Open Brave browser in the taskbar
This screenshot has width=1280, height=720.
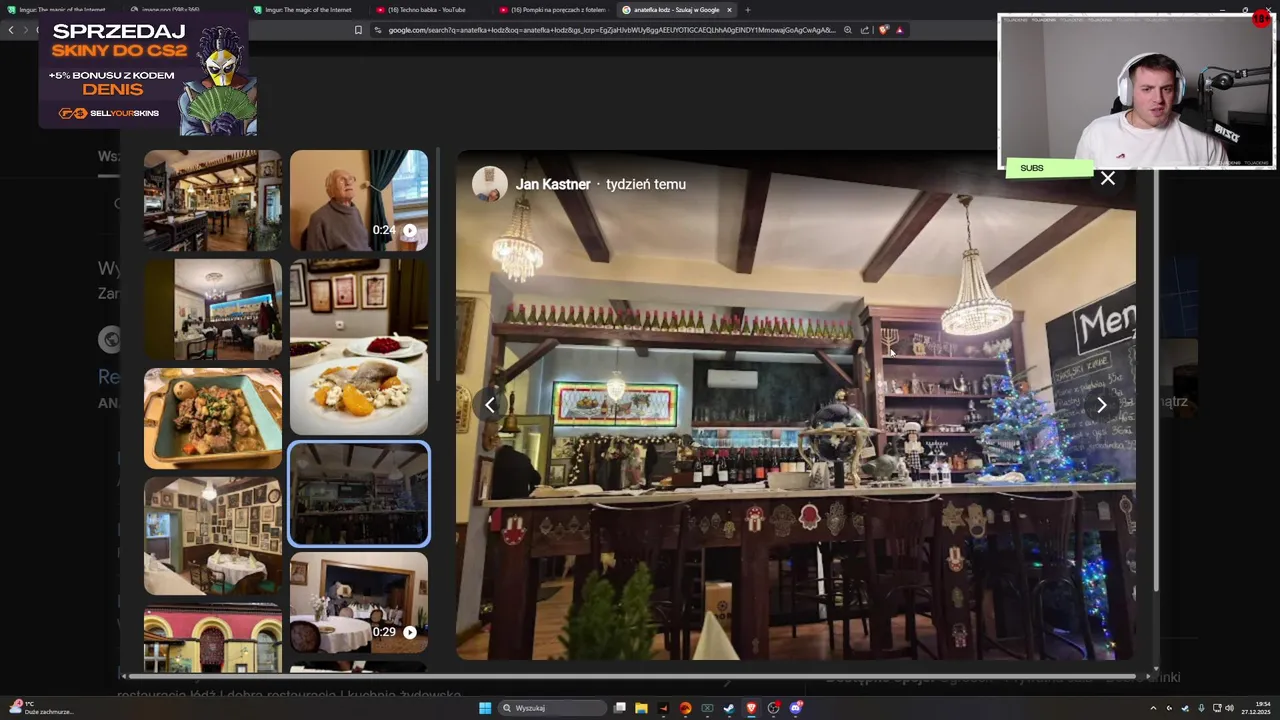(751, 708)
